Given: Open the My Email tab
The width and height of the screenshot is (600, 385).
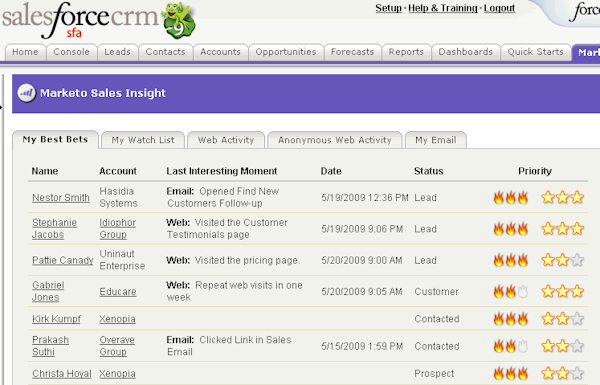Looking at the screenshot, I should pos(436,140).
